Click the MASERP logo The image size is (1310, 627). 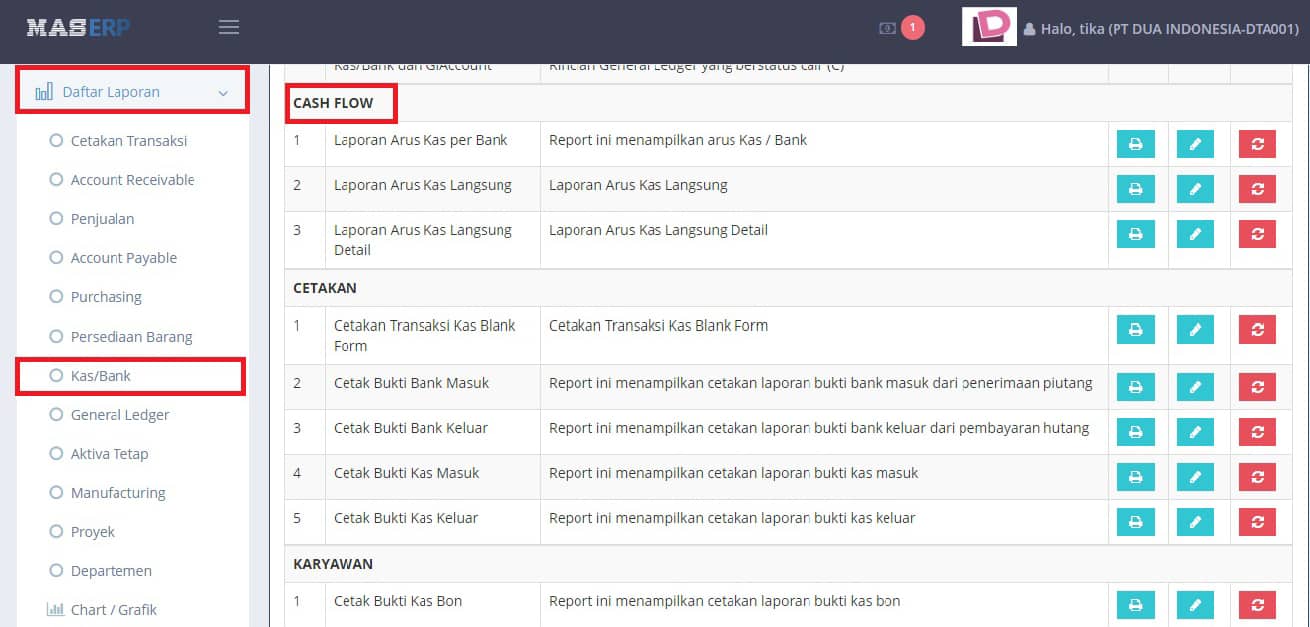pos(79,27)
